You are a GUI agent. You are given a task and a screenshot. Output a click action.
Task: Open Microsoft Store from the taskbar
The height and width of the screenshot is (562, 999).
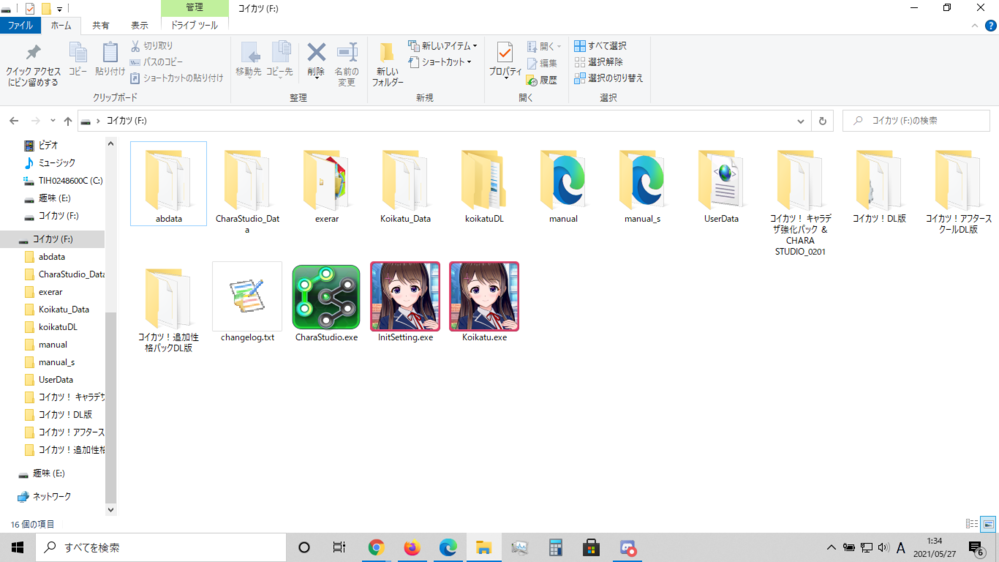(591, 547)
